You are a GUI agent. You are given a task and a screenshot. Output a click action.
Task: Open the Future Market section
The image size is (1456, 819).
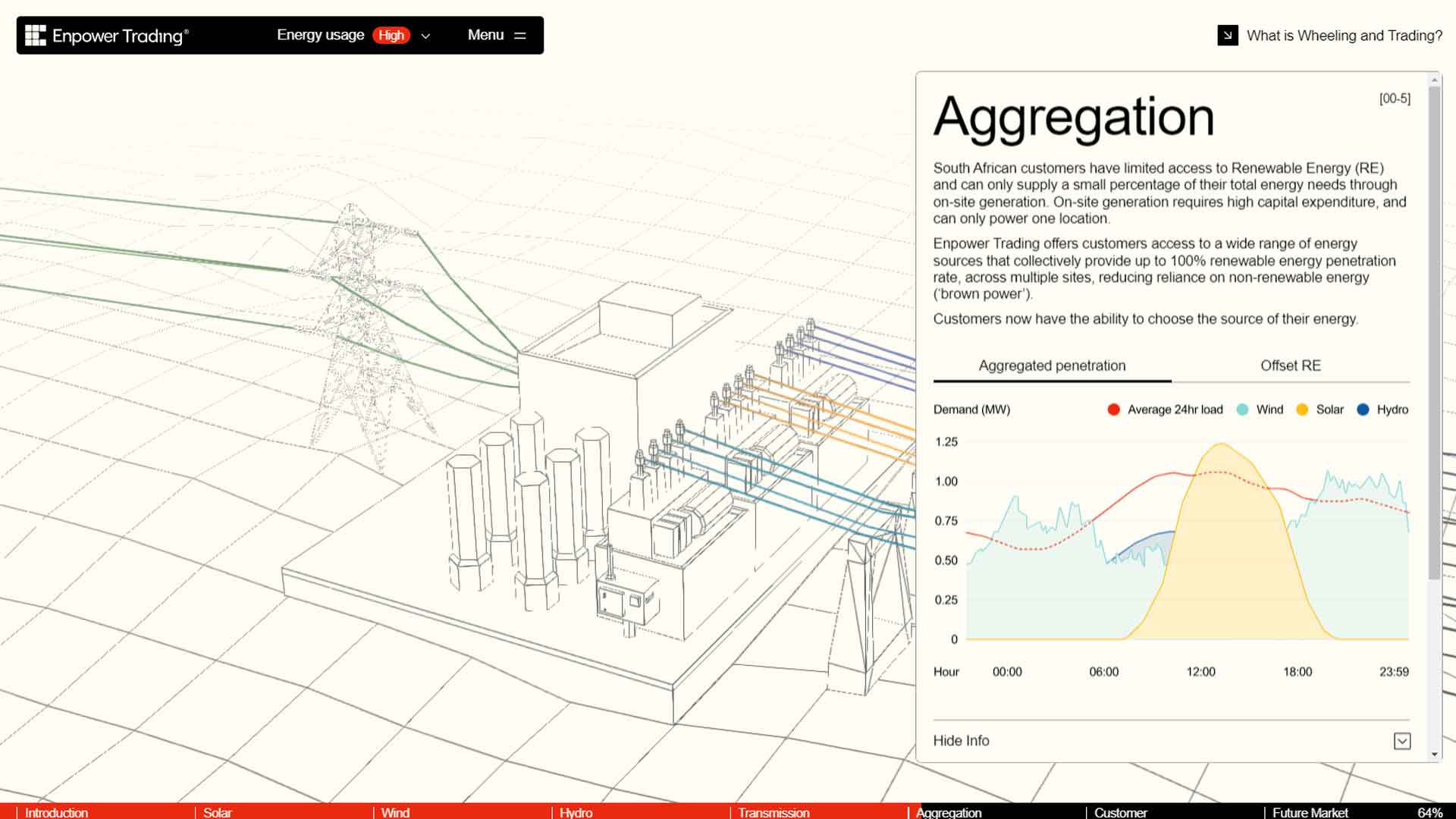click(x=1310, y=812)
